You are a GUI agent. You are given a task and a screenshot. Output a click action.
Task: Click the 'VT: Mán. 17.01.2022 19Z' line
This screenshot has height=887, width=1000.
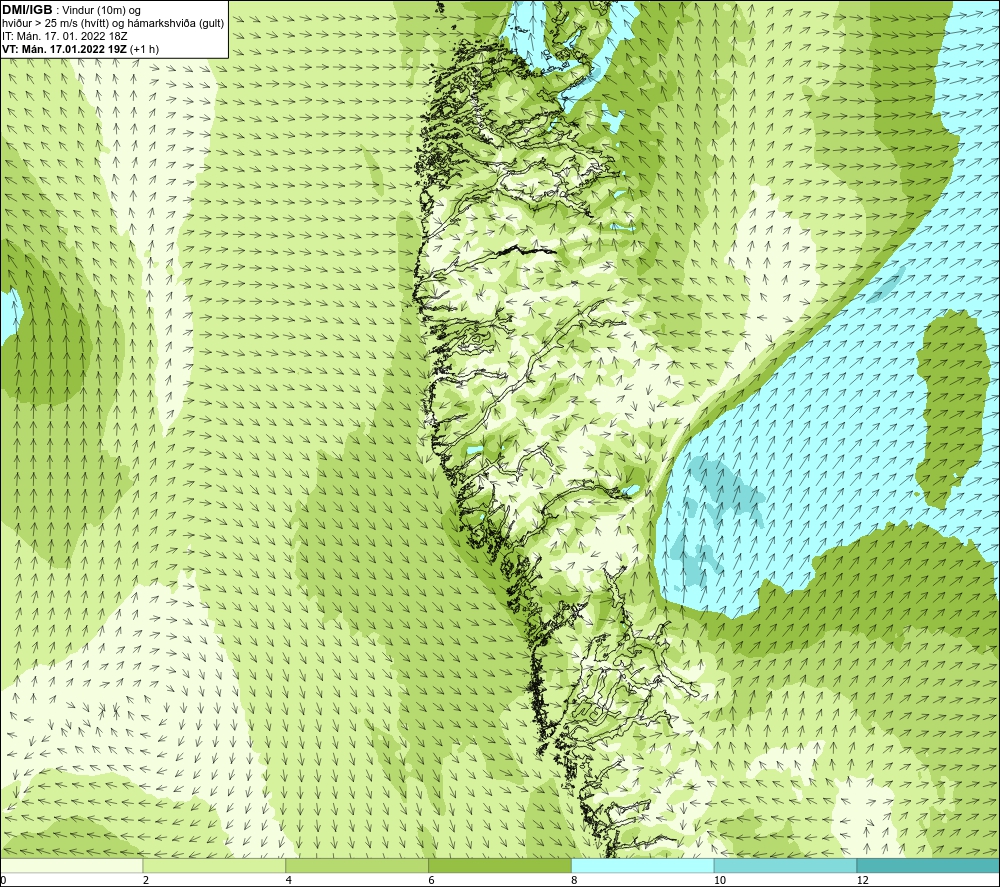point(81,49)
